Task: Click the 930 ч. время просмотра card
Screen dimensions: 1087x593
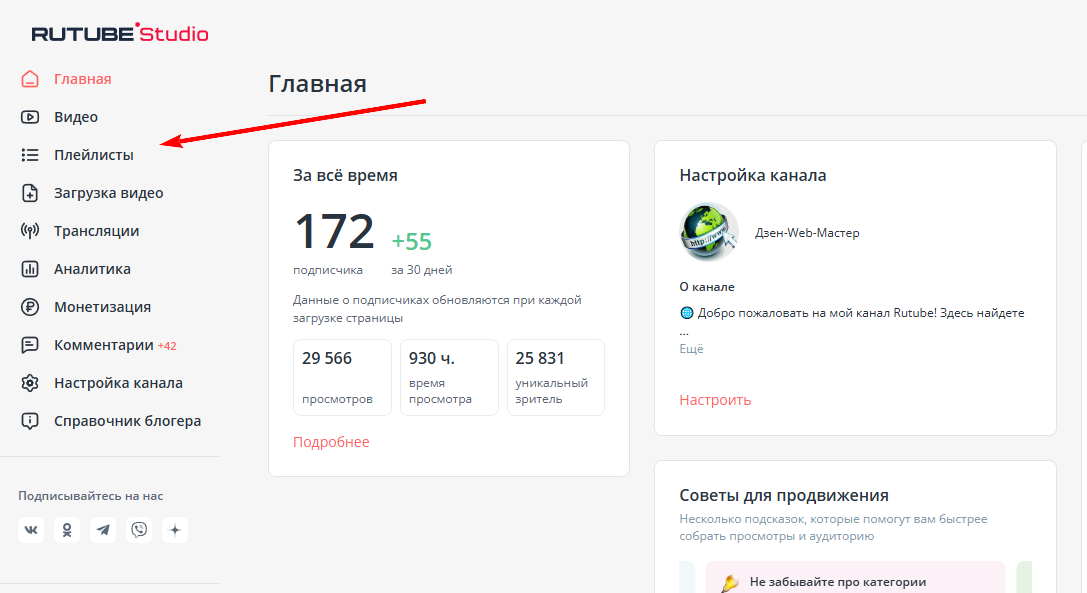Action: (x=449, y=377)
